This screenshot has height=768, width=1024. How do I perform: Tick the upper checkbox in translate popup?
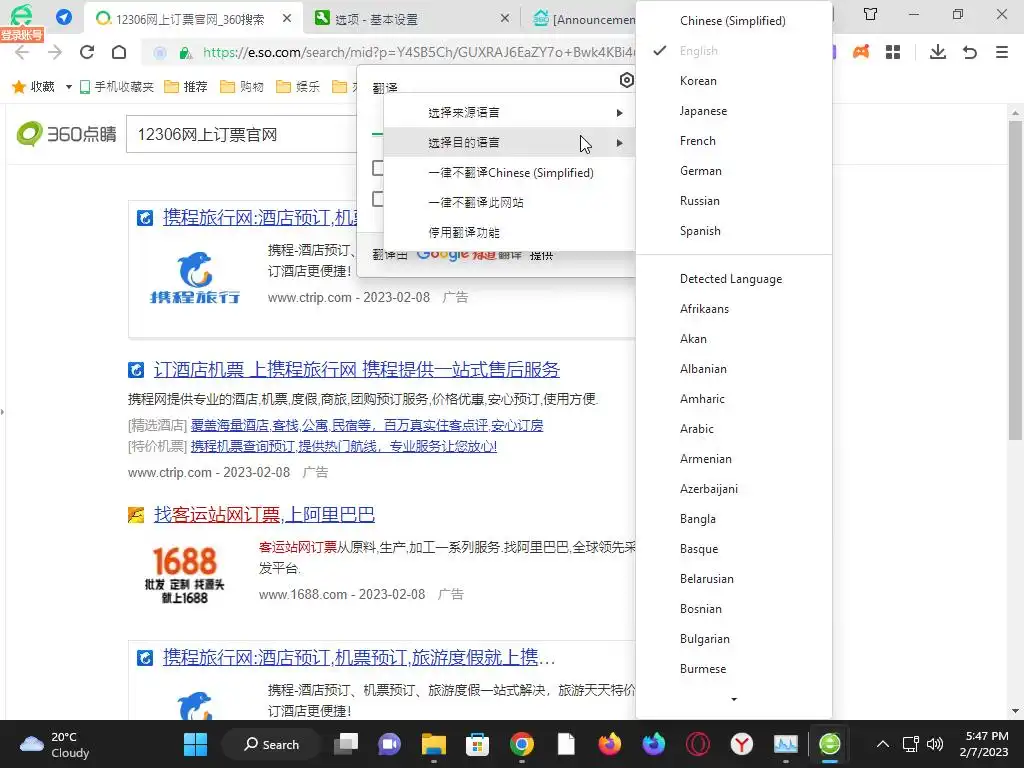(x=377, y=168)
